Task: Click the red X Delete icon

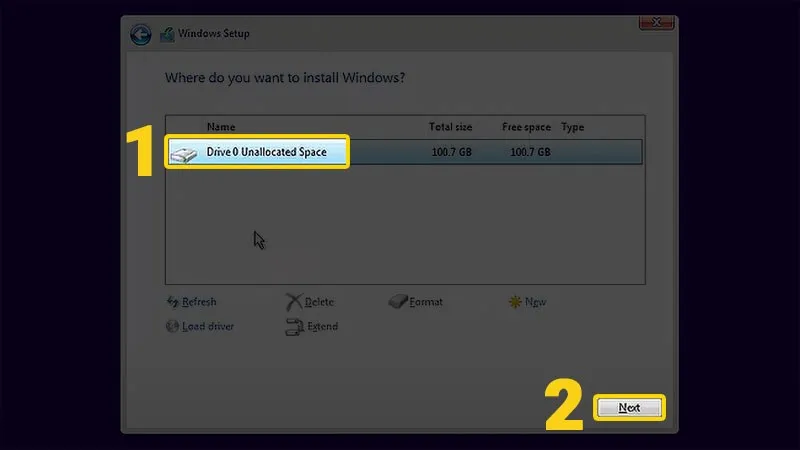Action: (294, 302)
